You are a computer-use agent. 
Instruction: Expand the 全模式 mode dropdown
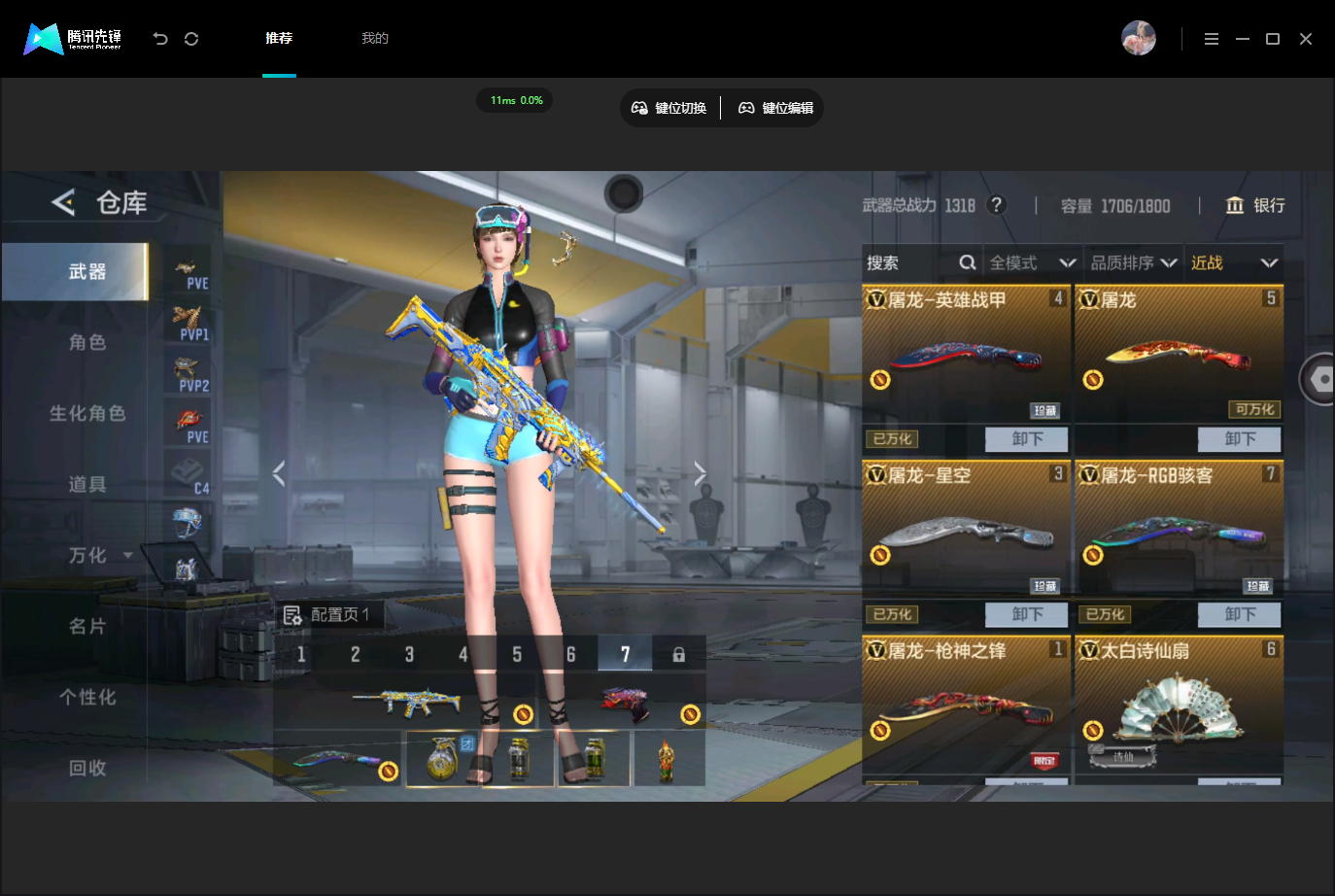point(1032,262)
